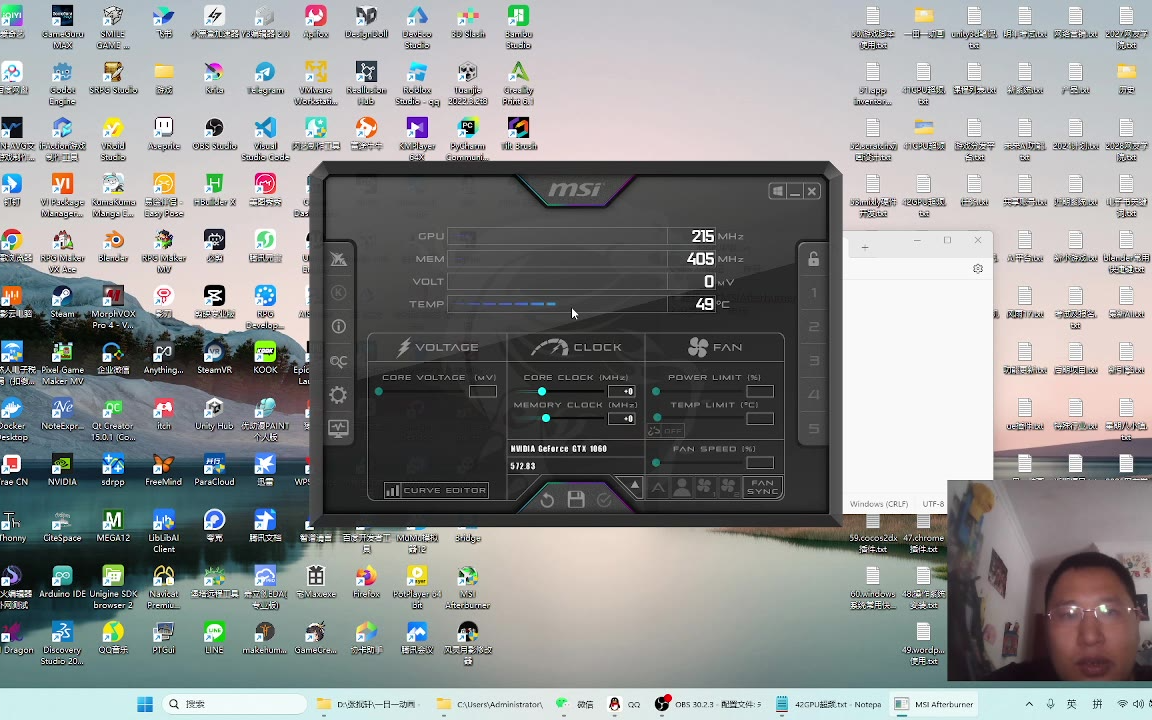1152x720 pixels.
Task: Select profile slot 1 in Afterburner
Action: tap(813, 293)
